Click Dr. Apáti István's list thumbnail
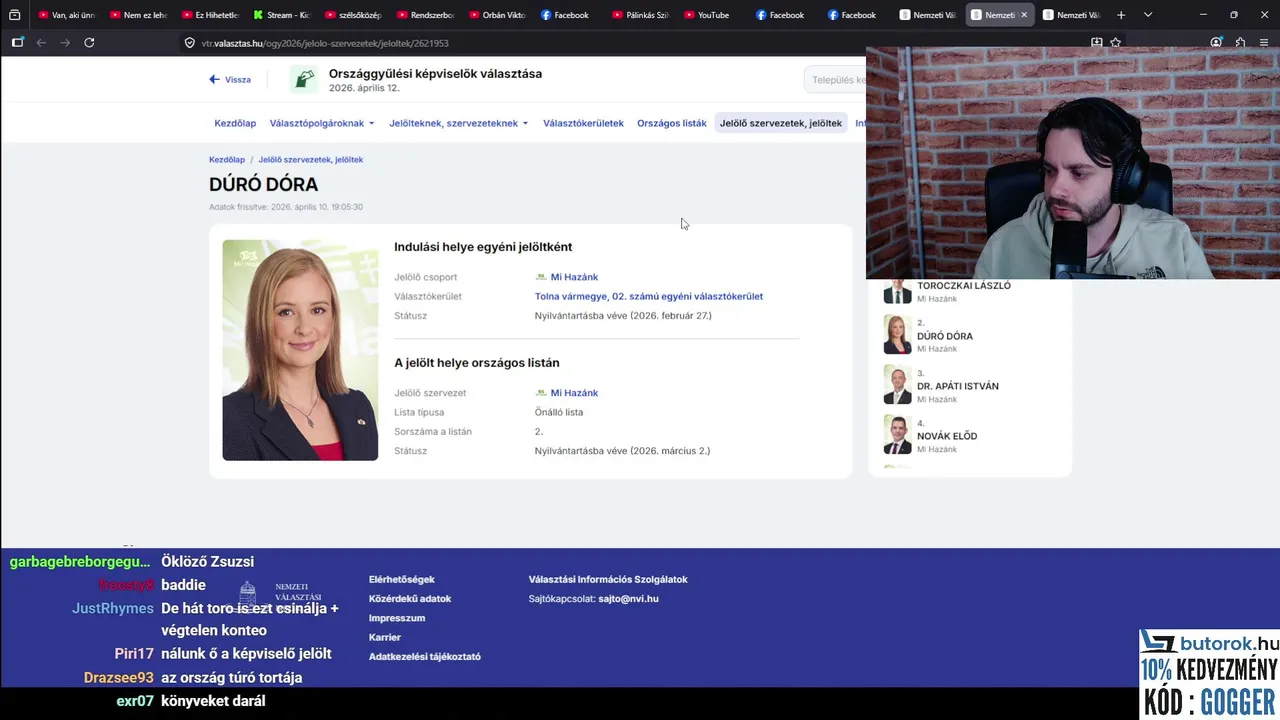 (897, 385)
